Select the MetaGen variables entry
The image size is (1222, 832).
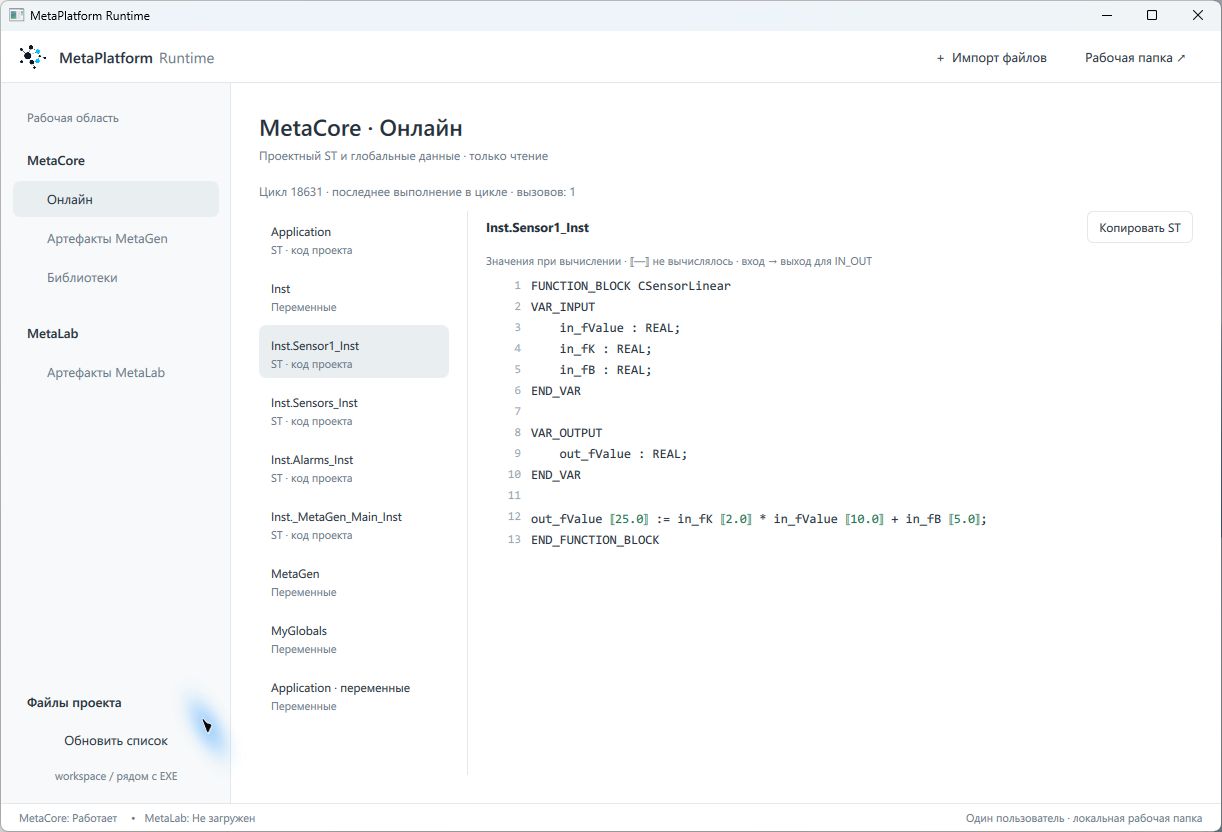point(354,582)
